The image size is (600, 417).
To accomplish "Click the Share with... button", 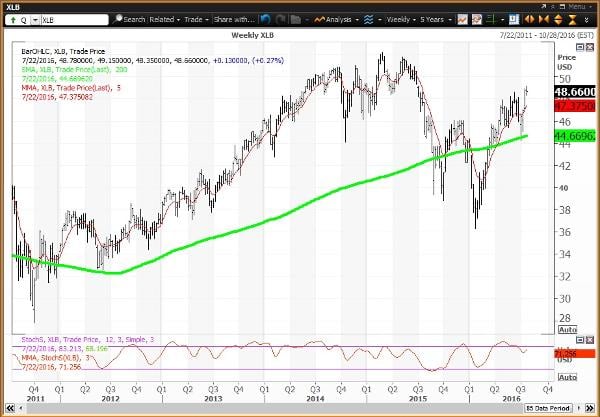I will tap(234, 20).
